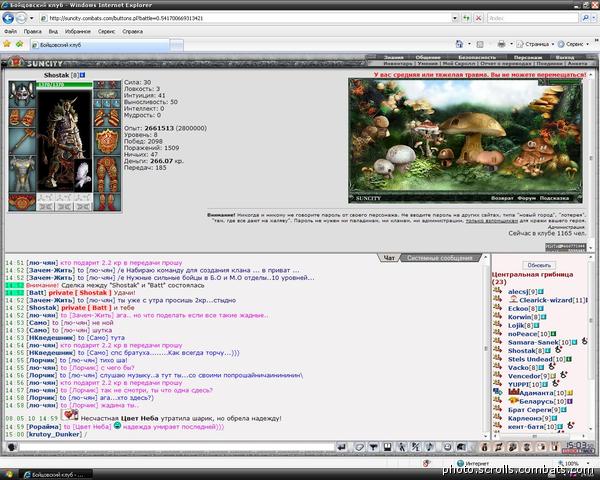Click the Яndex search box

(533, 18)
